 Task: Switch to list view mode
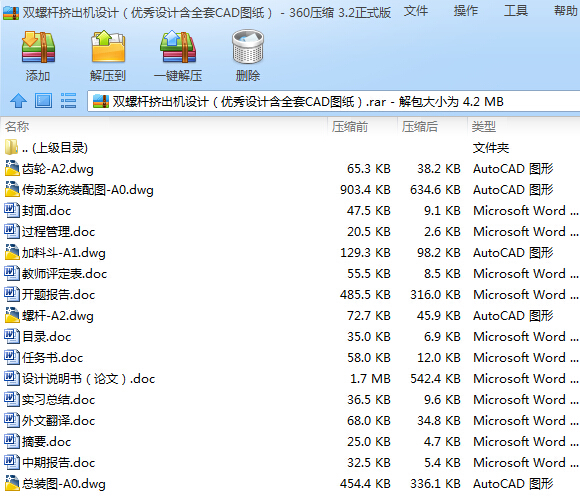click(68, 101)
